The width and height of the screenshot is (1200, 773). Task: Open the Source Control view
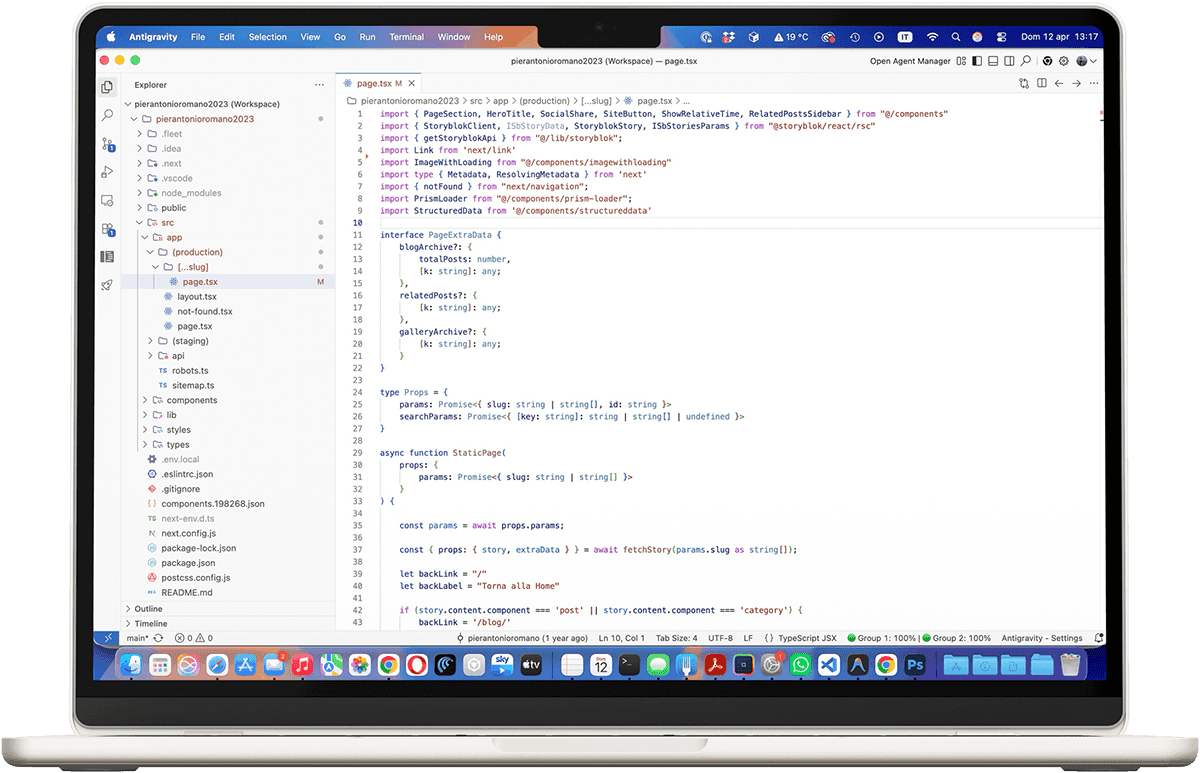point(108,144)
